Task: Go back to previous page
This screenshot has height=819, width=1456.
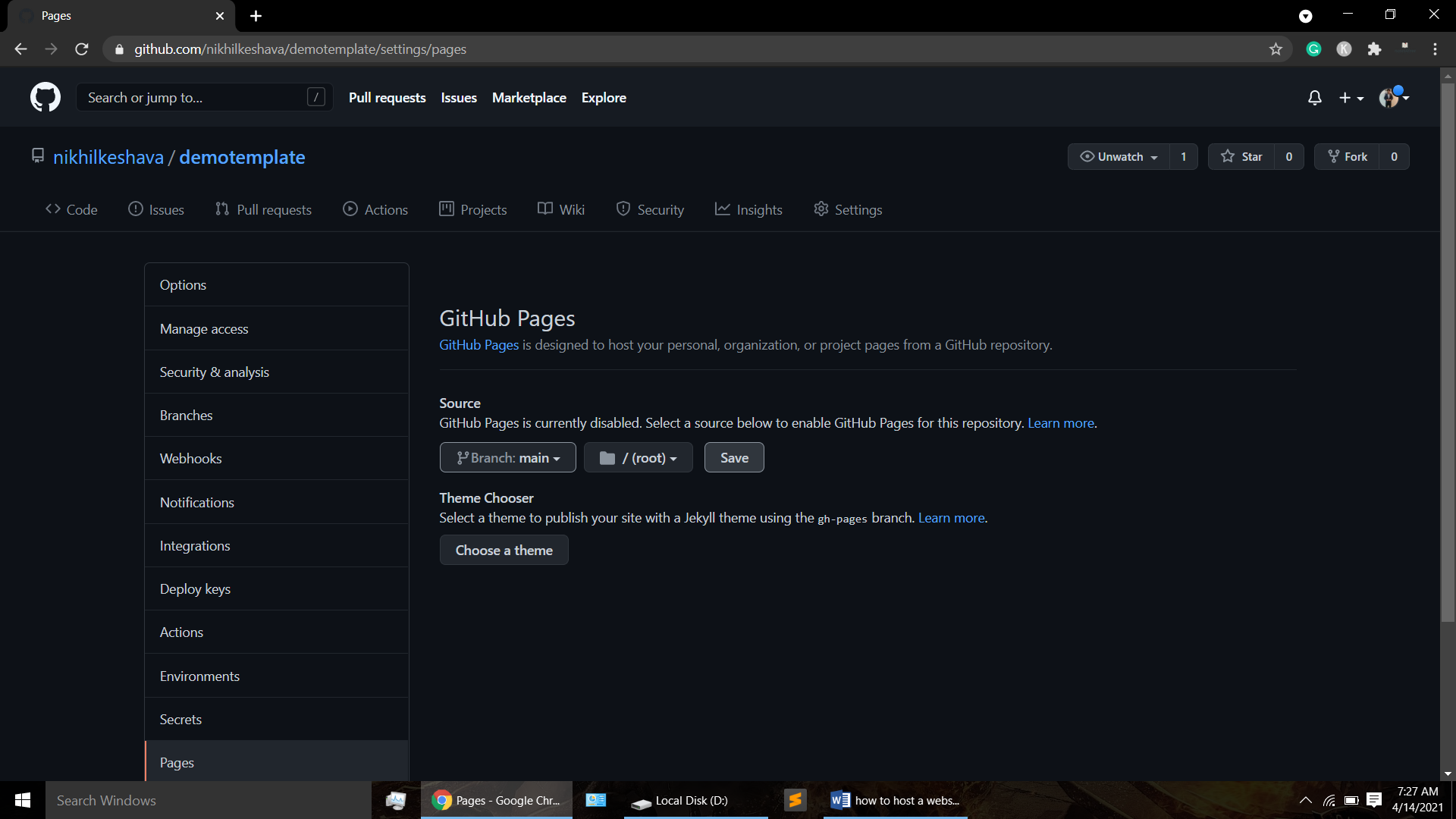Action: coord(20,49)
